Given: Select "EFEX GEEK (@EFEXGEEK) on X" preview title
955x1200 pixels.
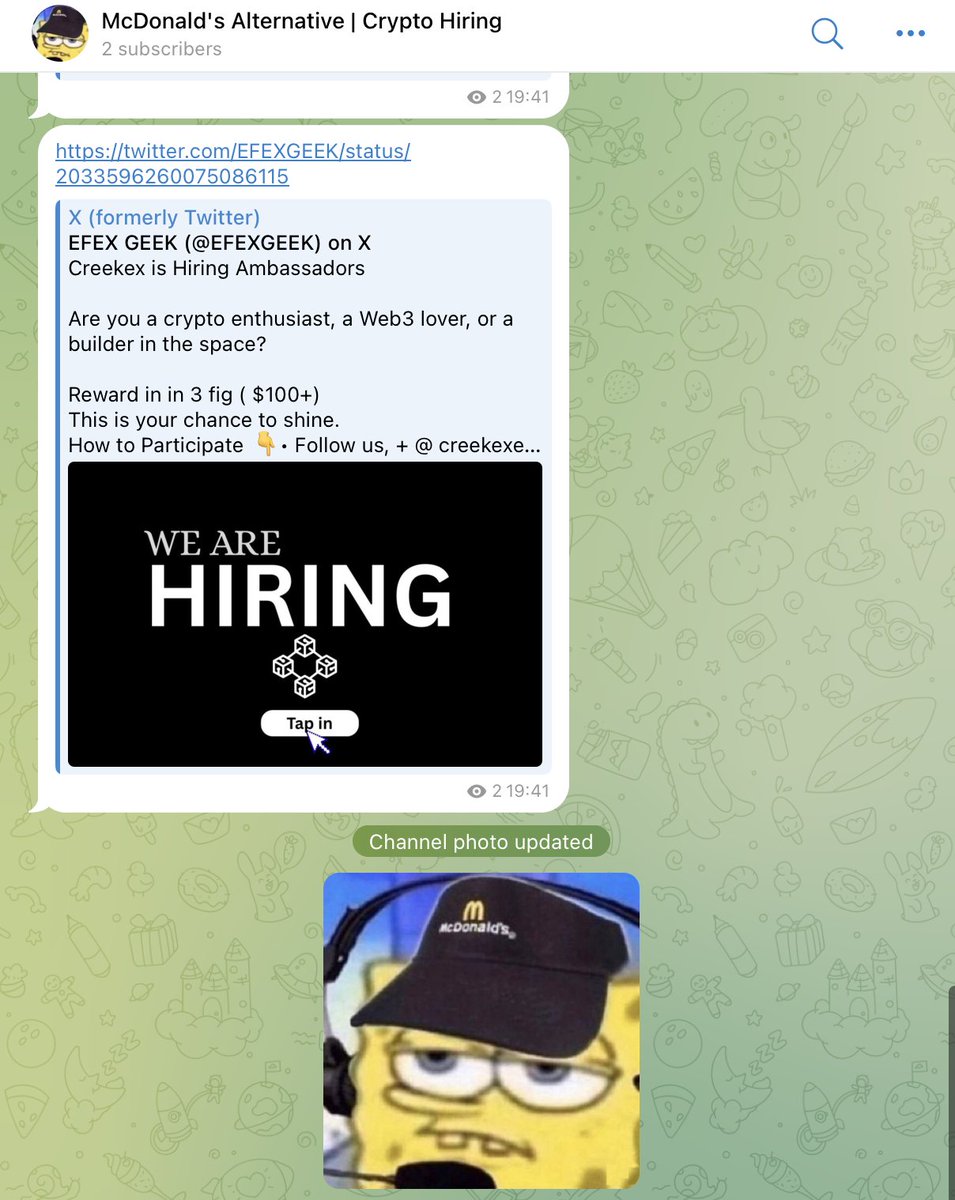Looking at the screenshot, I should [x=219, y=242].
